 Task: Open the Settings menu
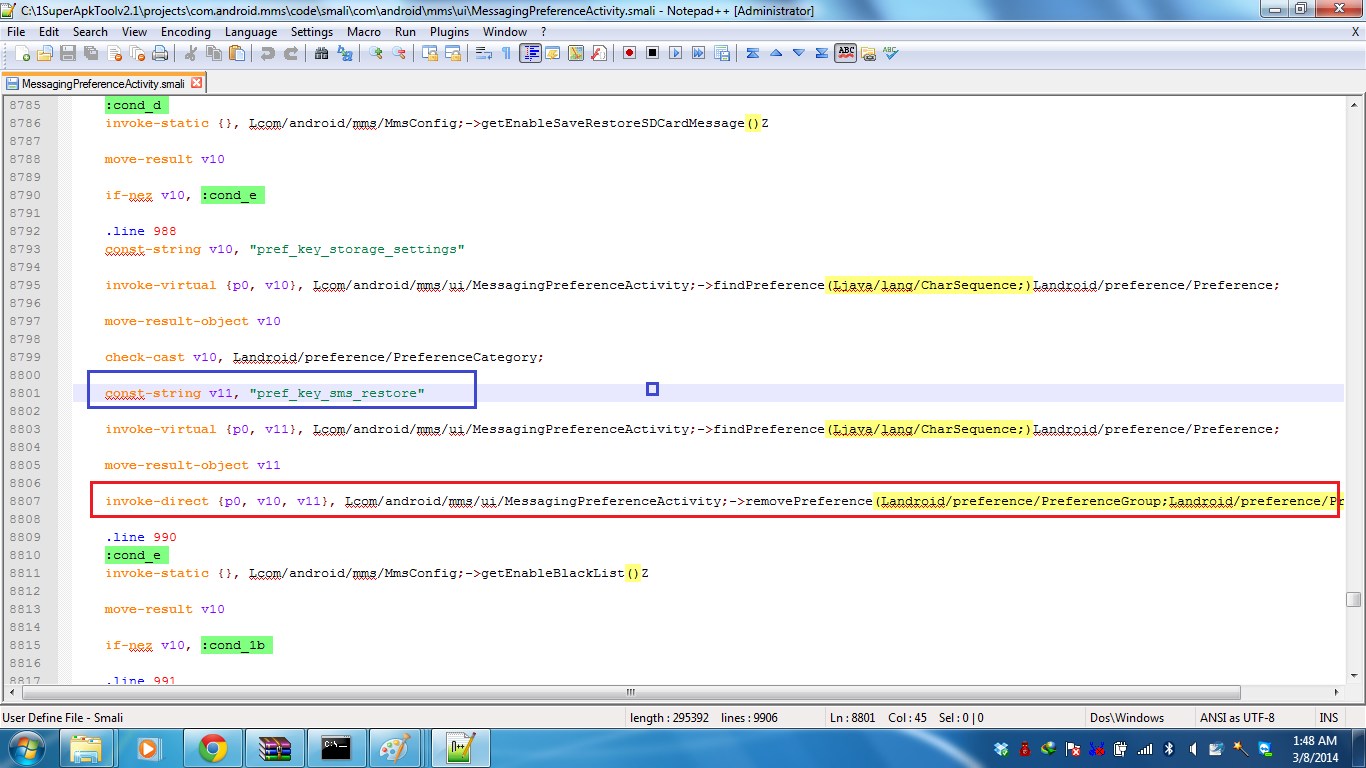point(312,32)
